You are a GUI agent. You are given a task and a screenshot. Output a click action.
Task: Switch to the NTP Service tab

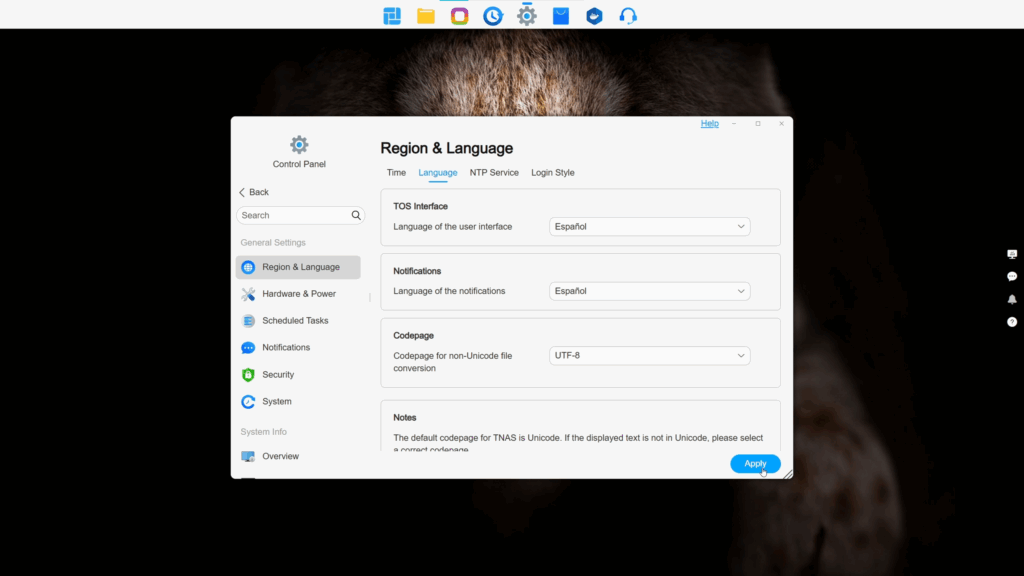(494, 173)
